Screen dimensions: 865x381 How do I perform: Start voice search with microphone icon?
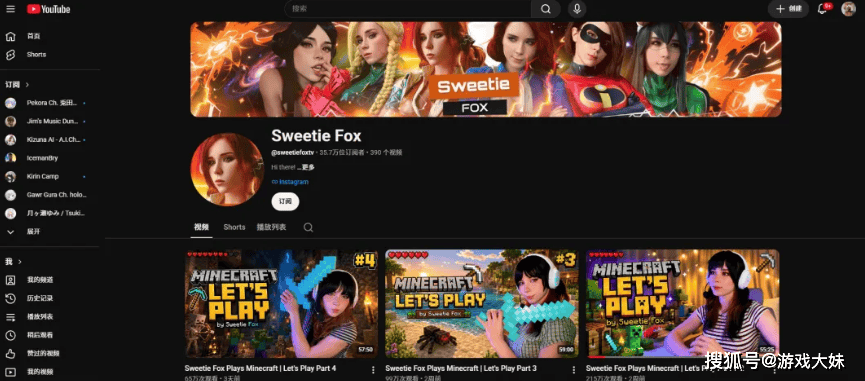(x=577, y=9)
